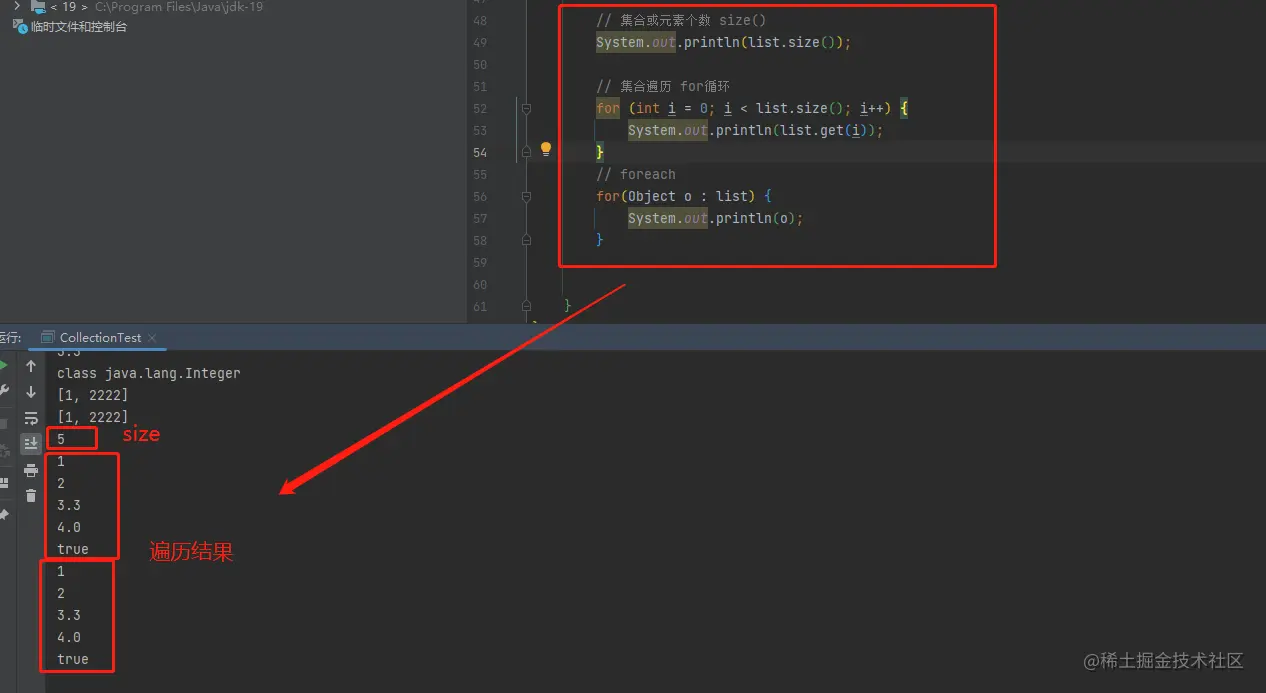Click the // foreach comment
Image resolution: width=1266 pixels, height=693 pixels.
[x=635, y=174]
